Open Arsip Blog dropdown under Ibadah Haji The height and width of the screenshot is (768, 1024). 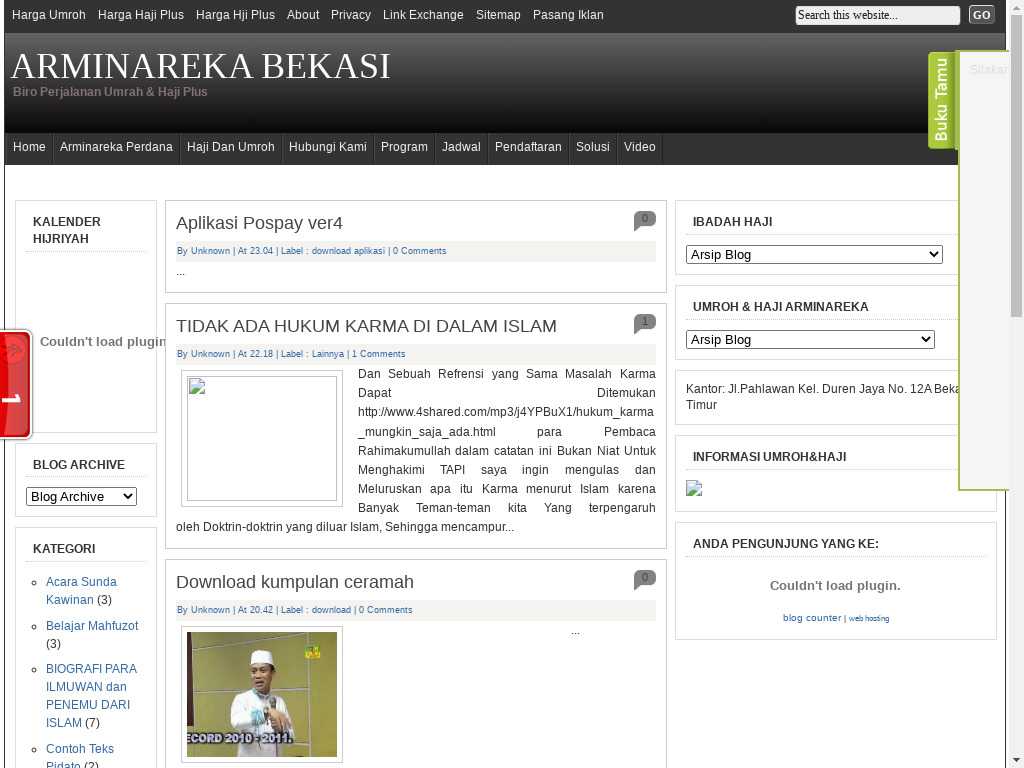[x=814, y=255]
